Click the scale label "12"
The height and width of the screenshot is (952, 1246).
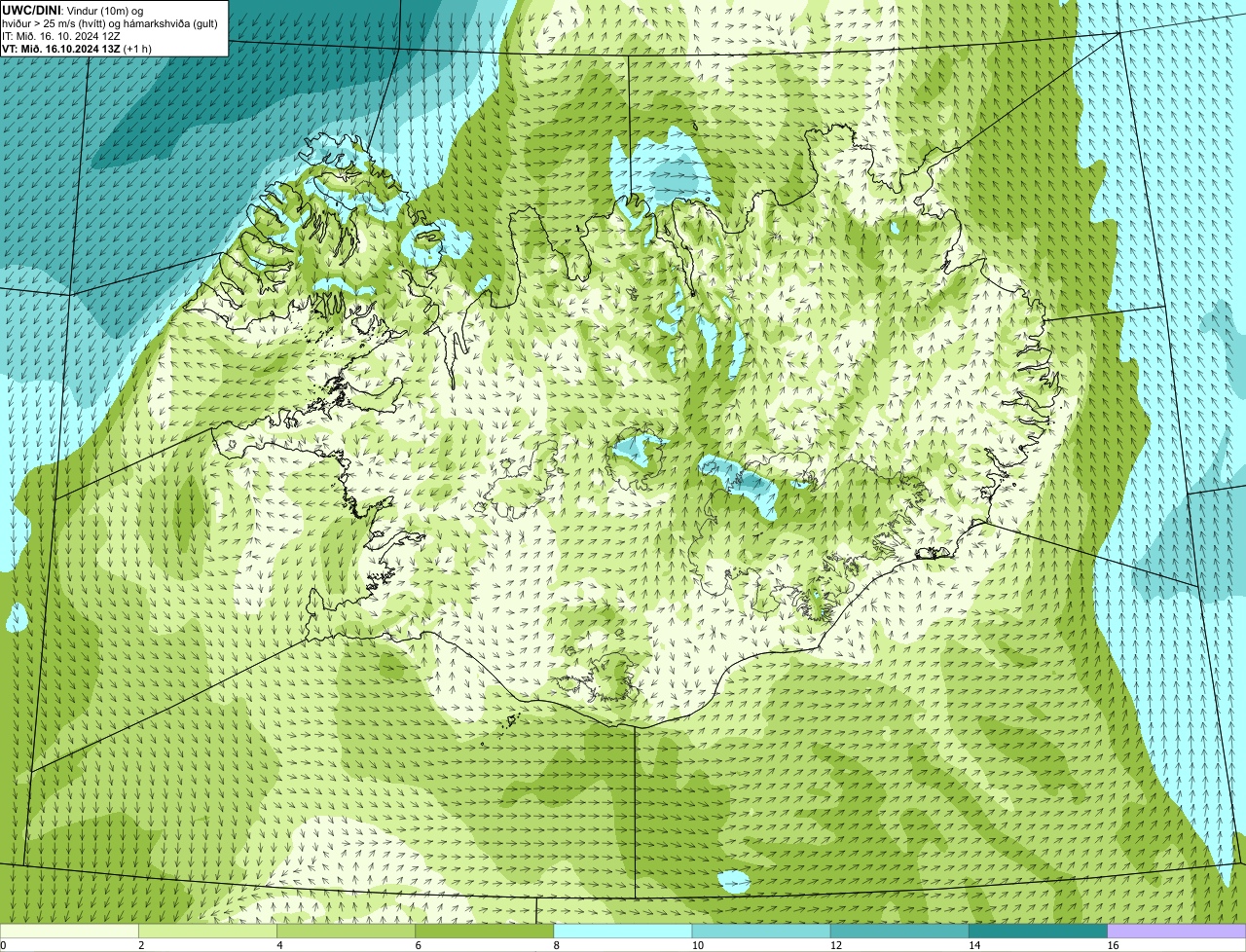(x=836, y=945)
